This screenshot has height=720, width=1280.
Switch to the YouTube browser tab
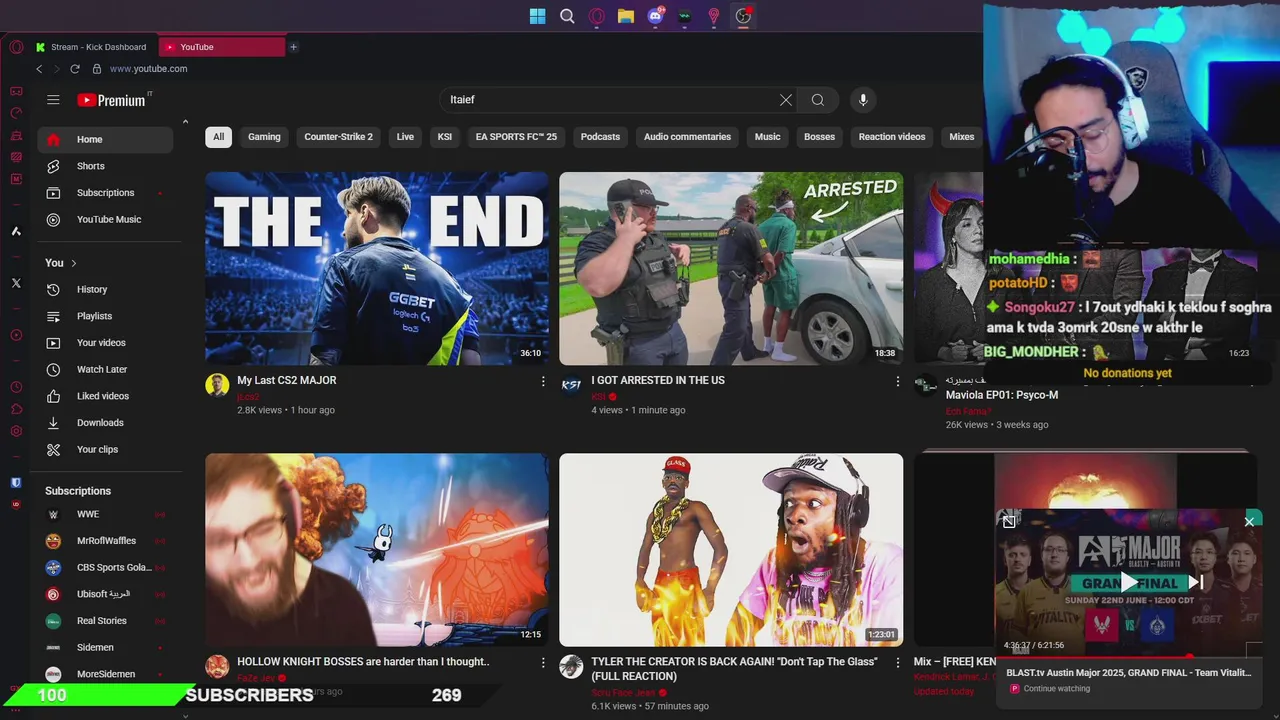tap(220, 47)
